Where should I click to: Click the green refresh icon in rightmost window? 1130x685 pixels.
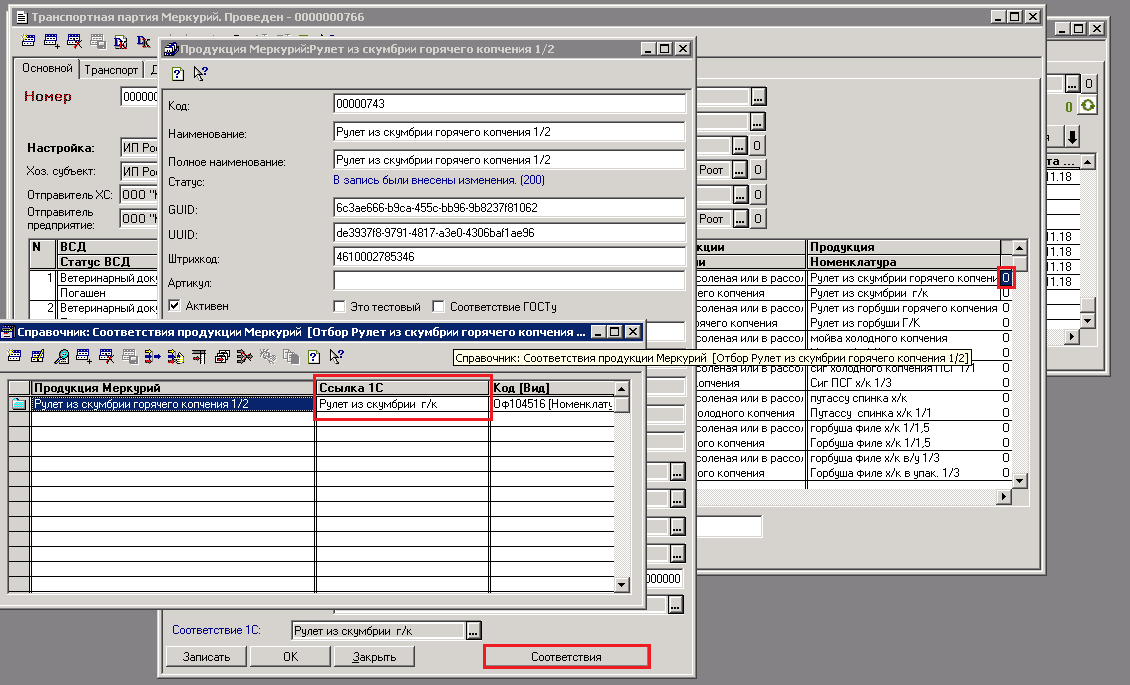click(x=1087, y=106)
